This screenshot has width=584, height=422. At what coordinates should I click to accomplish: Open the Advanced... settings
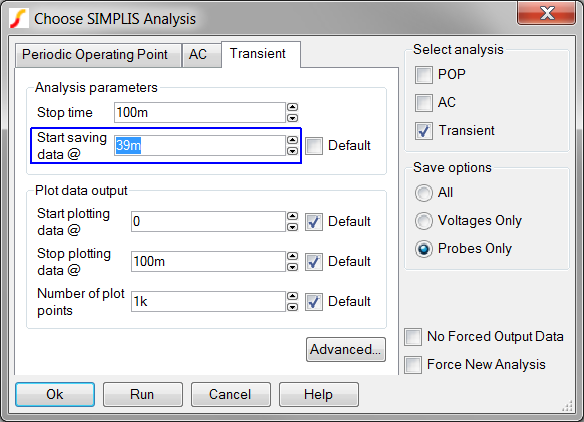[346, 349]
